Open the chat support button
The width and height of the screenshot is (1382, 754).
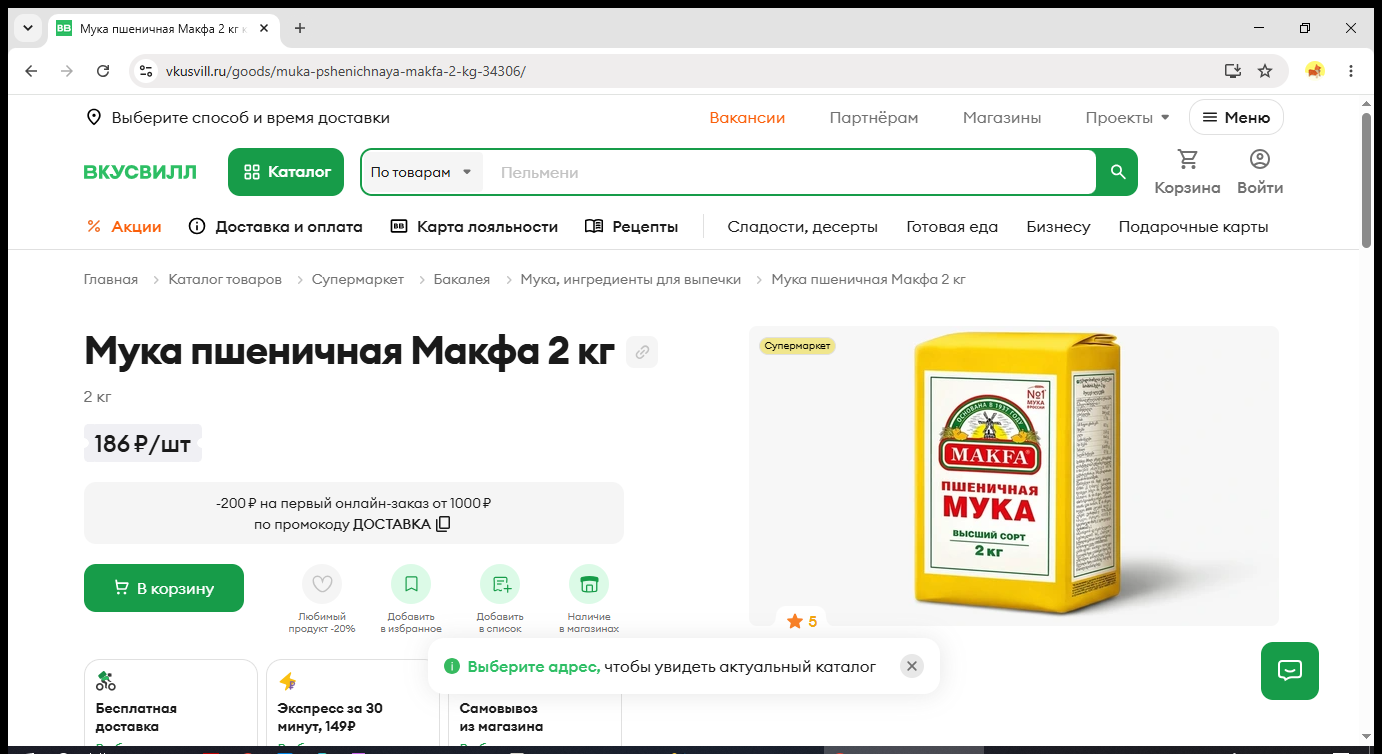pos(1290,671)
